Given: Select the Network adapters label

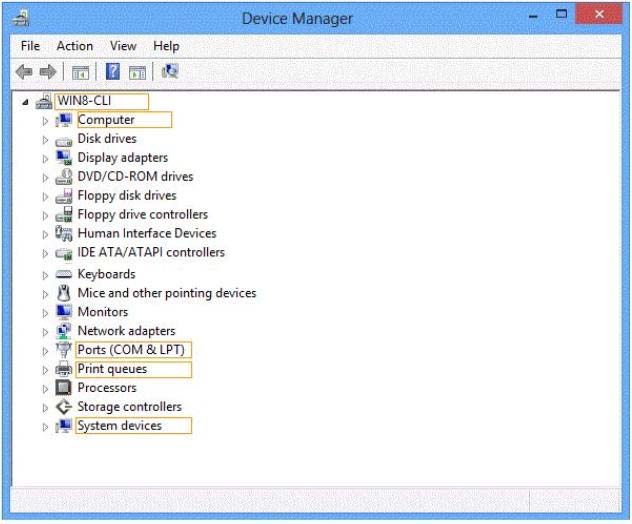Looking at the screenshot, I should click(x=126, y=331).
